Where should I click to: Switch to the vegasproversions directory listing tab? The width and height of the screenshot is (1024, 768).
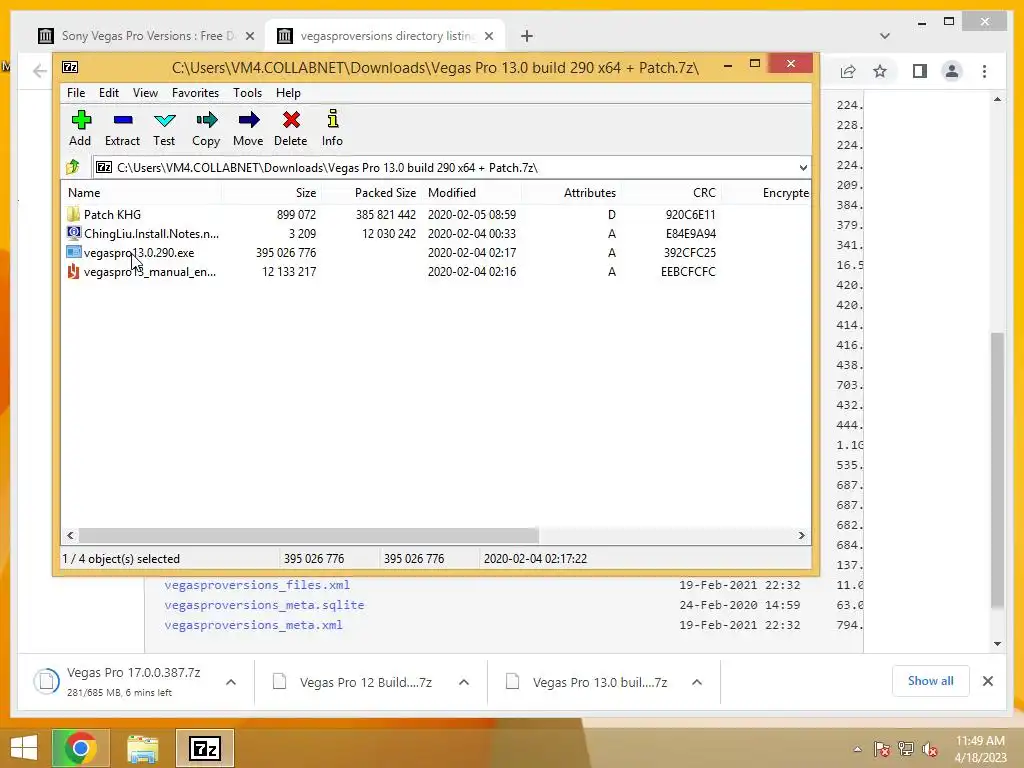click(387, 36)
